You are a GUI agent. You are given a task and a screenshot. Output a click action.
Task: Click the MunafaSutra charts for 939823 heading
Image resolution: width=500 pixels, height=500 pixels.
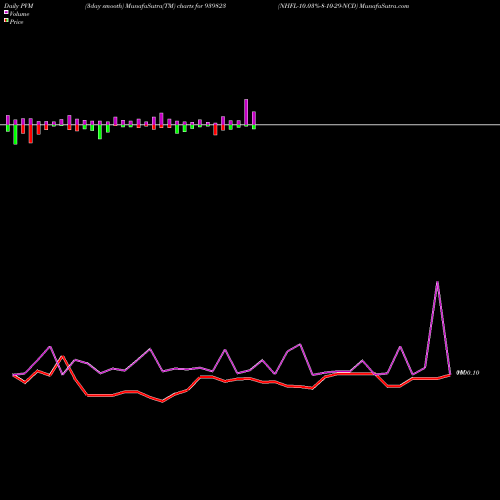156,6
